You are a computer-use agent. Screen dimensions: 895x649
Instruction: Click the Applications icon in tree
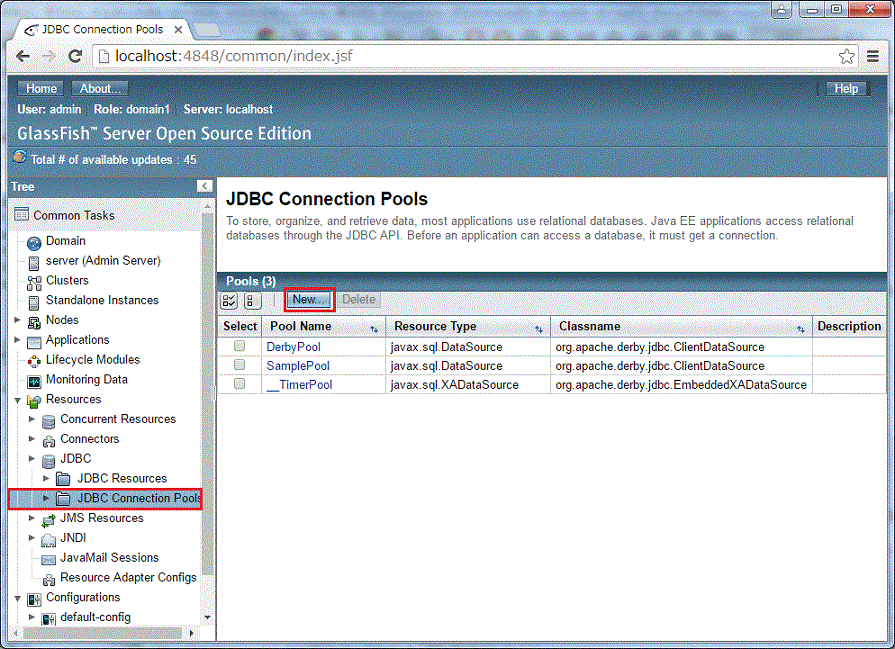point(34,341)
